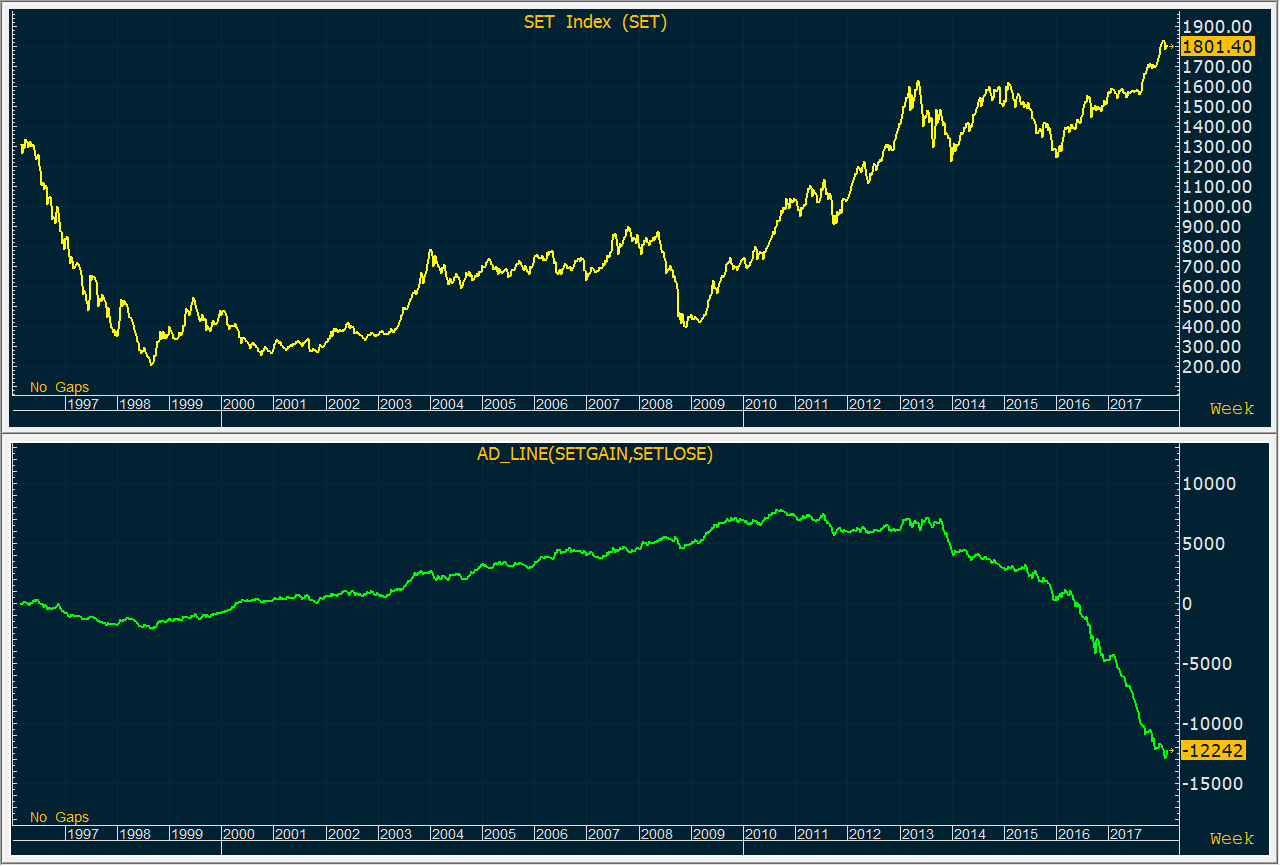Toggle No Gaps in the AD_LINE chart
The width and height of the screenshot is (1280, 866).
pos(59,818)
